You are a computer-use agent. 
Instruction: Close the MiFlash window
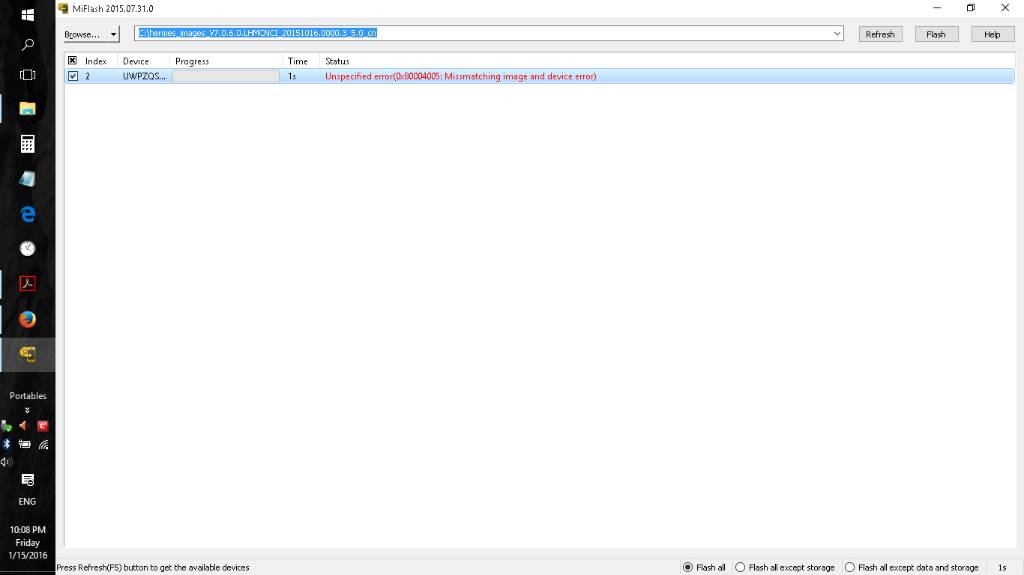pos(1005,8)
